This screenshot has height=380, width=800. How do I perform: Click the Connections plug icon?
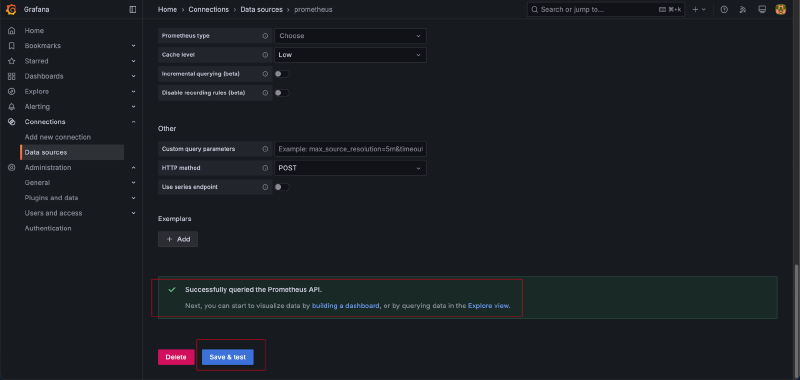click(11, 122)
